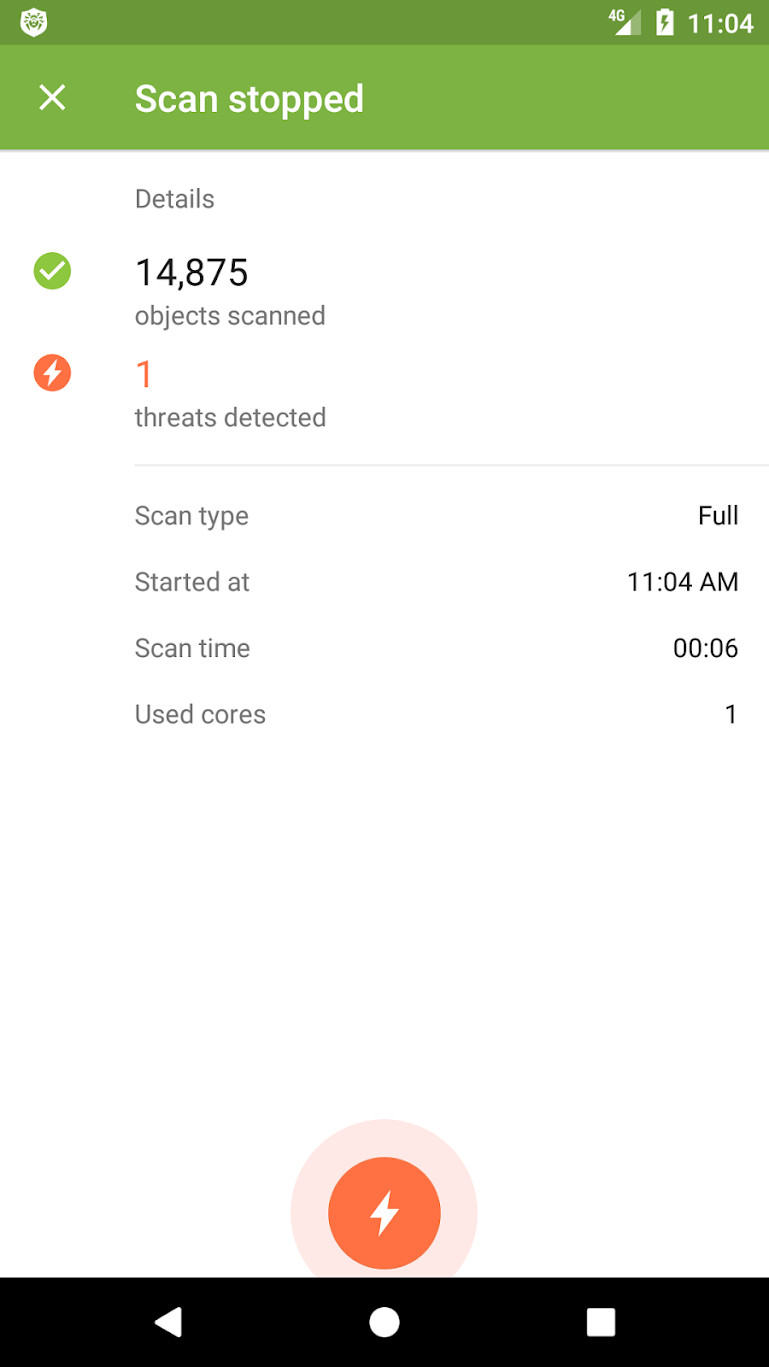This screenshot has width=769, height=1367.
Task: Tap the Started at 11:04 AM value
Action: (x=682, y=582)
